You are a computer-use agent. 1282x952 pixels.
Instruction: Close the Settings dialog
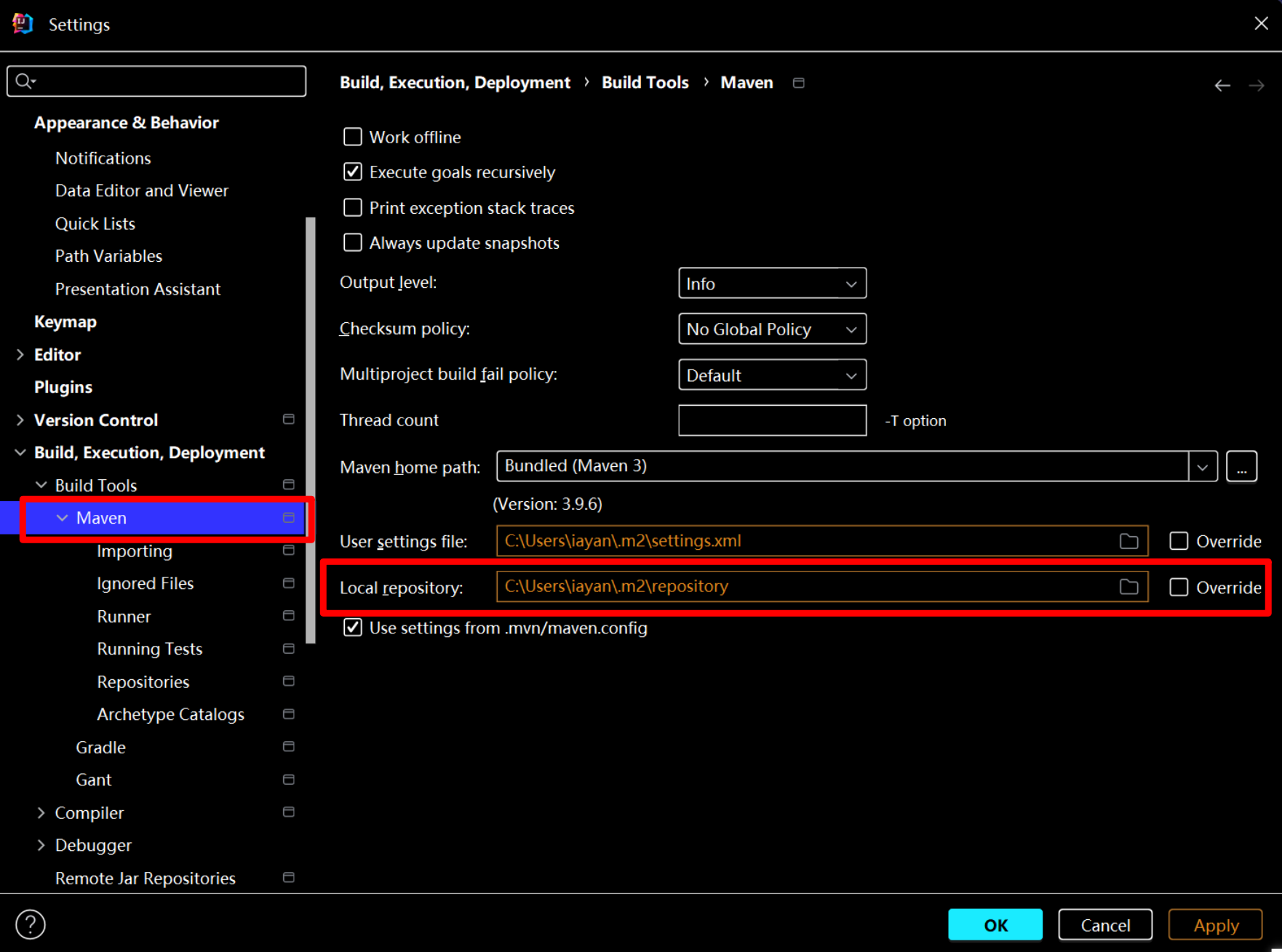[x=1262, y=23]
